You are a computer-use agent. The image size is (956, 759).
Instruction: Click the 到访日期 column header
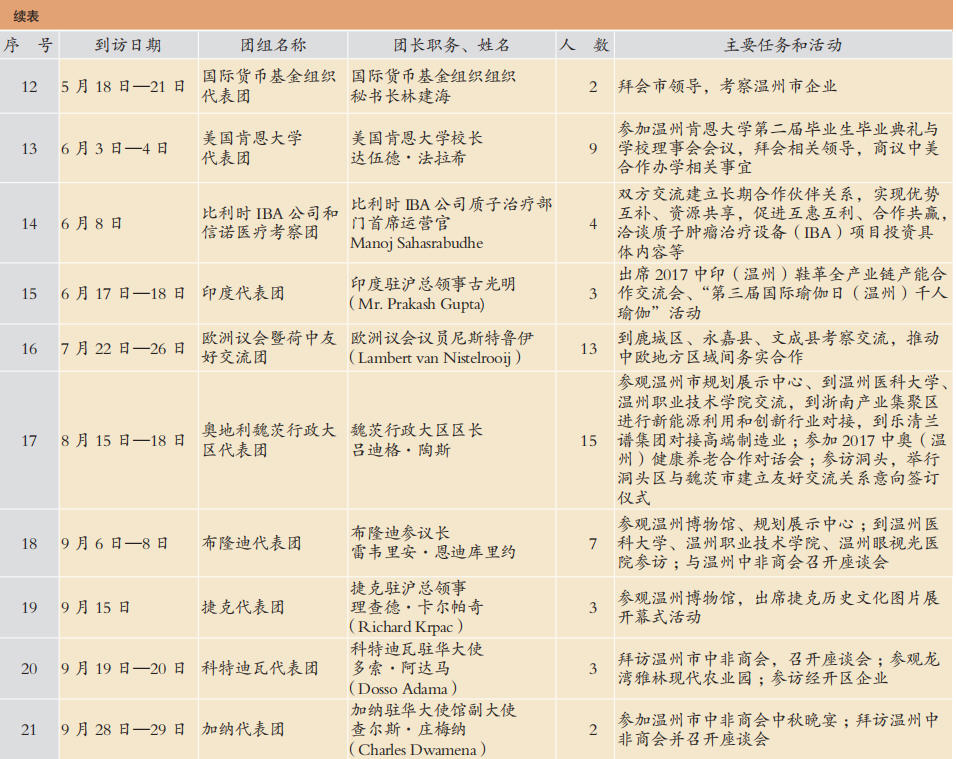127,45
